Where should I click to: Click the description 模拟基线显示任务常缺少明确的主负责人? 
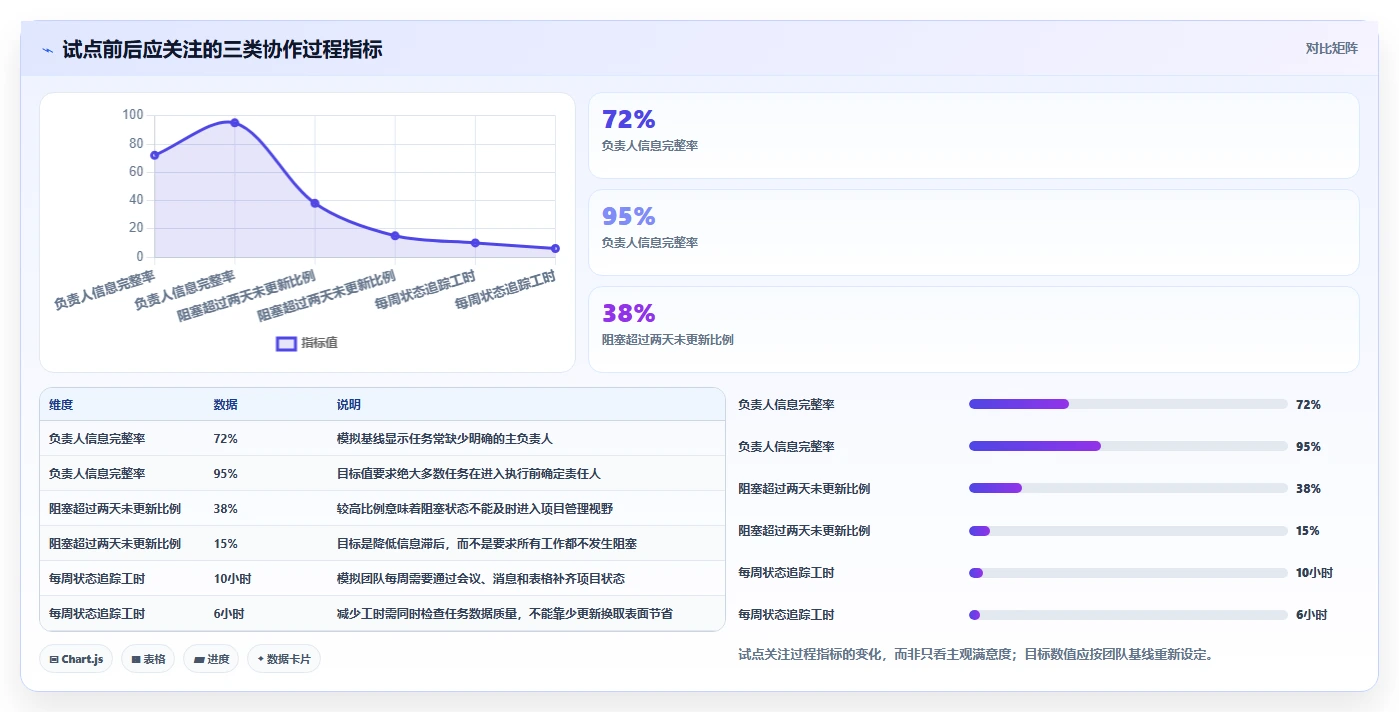(445, 439)
